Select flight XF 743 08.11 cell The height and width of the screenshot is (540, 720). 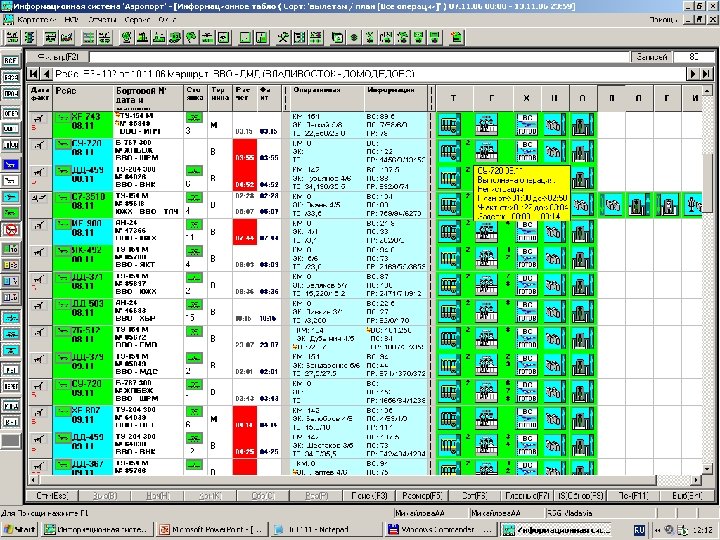pos(83,124)
